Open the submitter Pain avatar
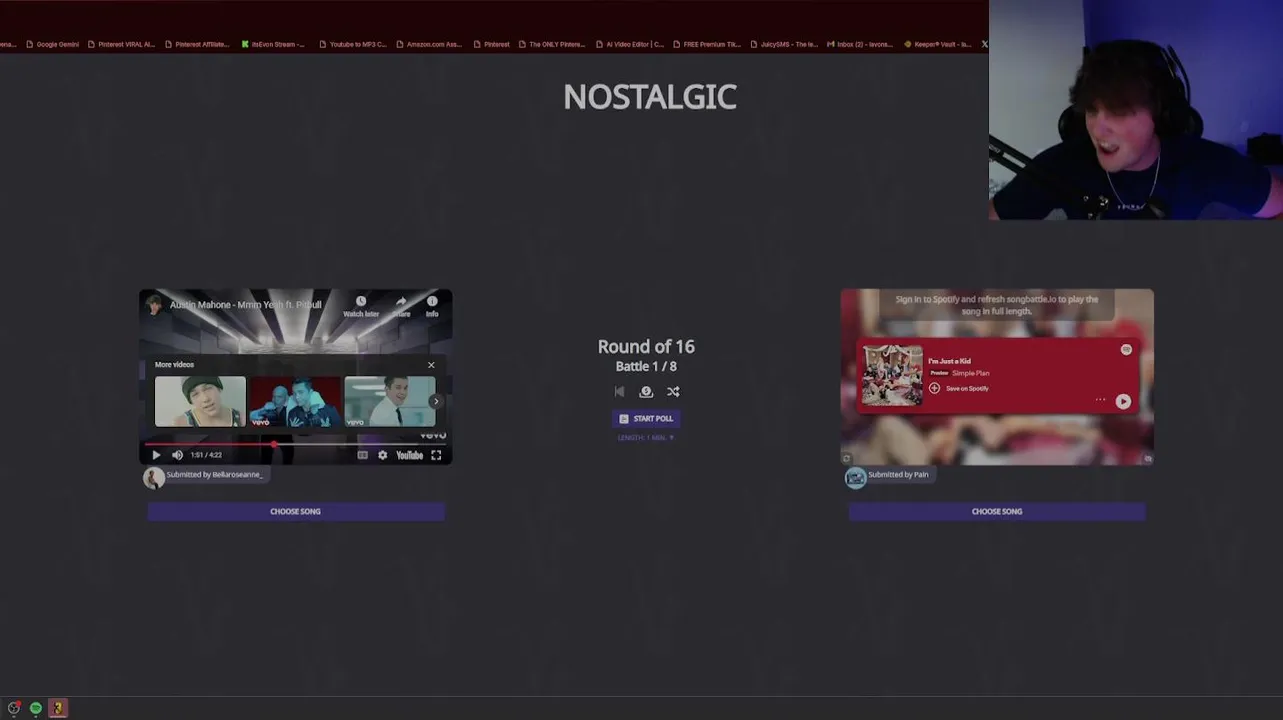 (856, 477)
